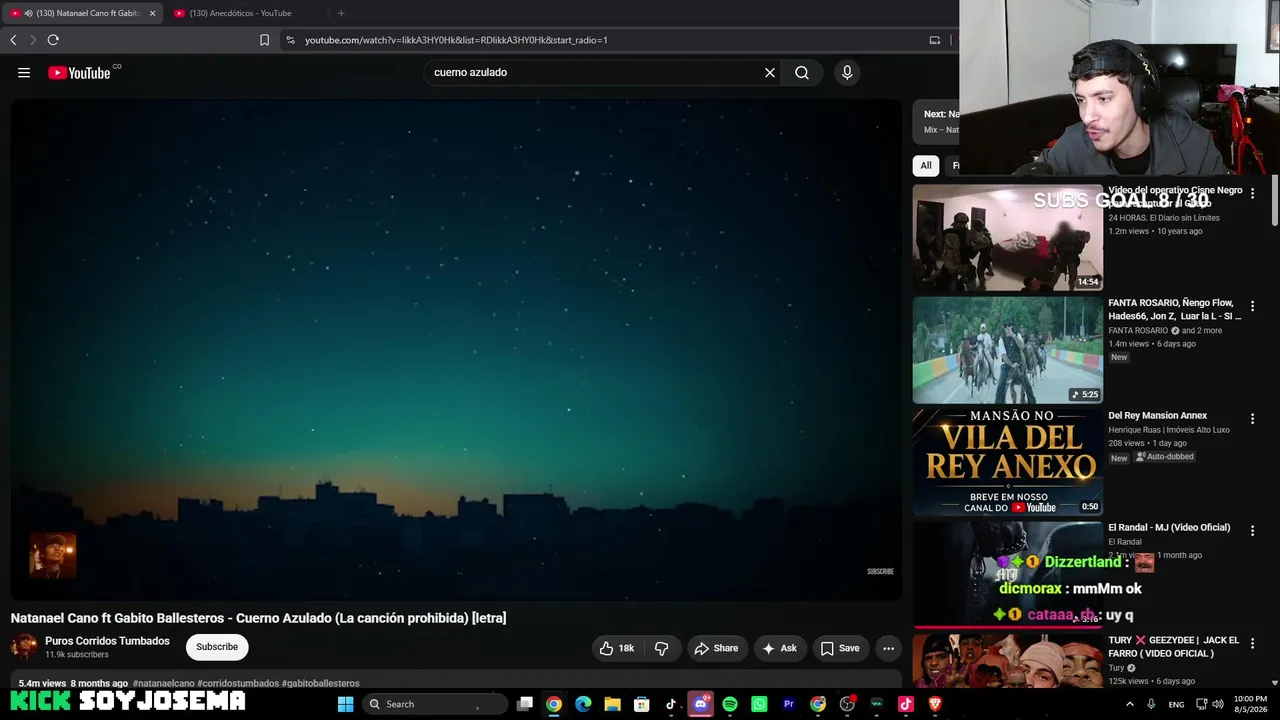Image resolution: width=1280 pixels, height=720 pixels.
Task: Open options menu for Cisne Negro video
Action: coord(1252,194)
